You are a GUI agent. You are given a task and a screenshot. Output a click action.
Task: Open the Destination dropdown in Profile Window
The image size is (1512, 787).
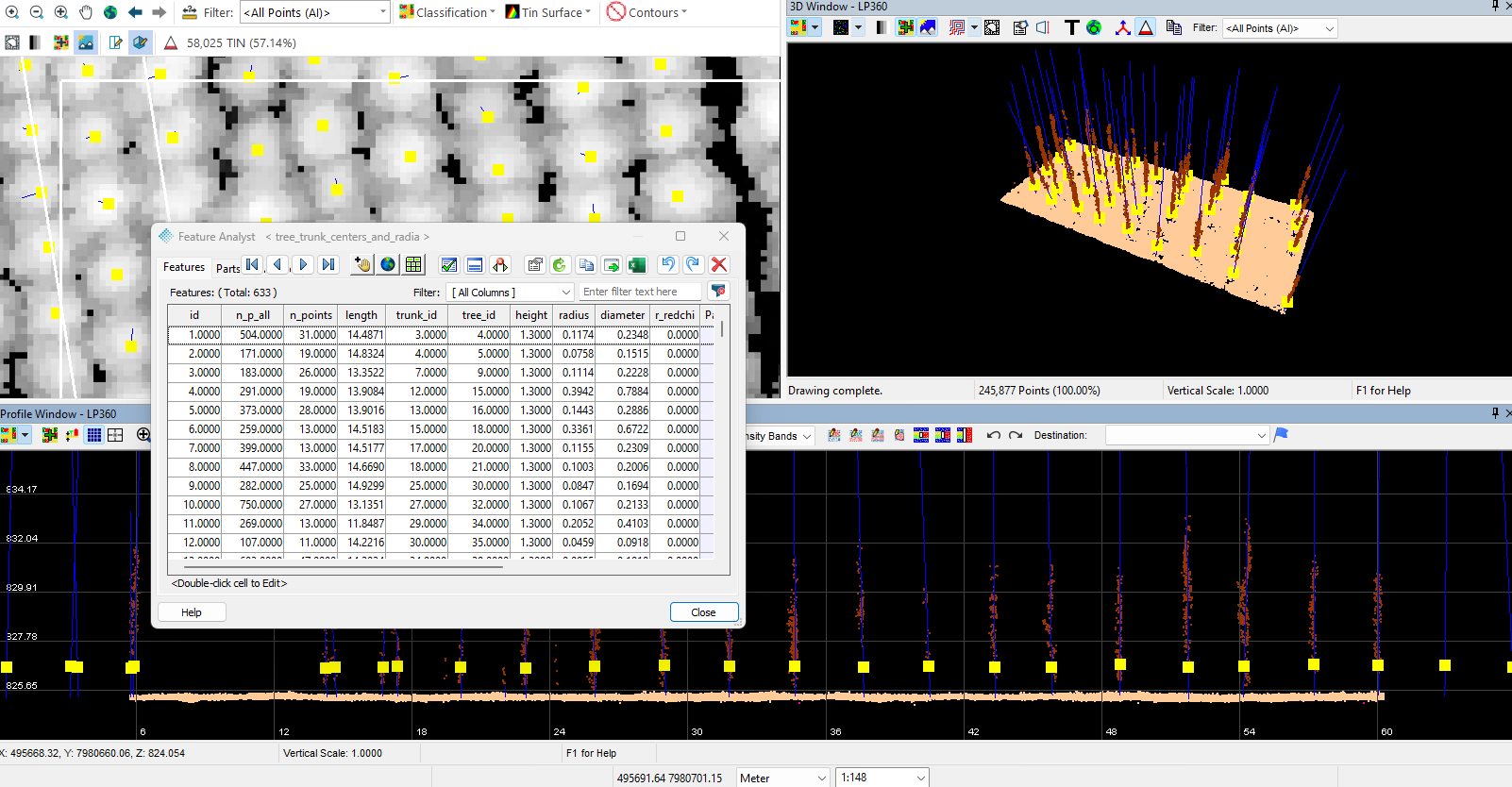point(1187,435)
